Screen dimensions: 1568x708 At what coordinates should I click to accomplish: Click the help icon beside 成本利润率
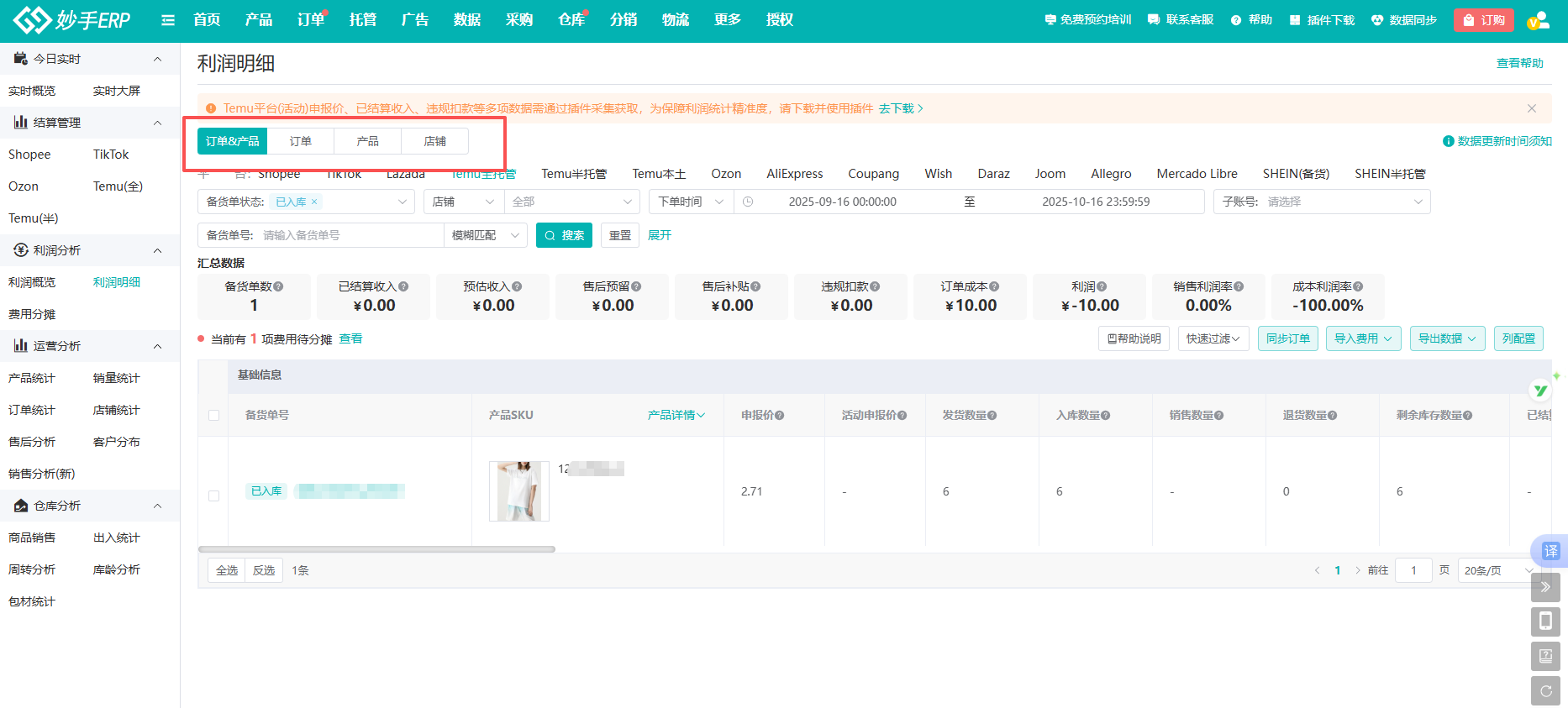(x=1358, y=286)
